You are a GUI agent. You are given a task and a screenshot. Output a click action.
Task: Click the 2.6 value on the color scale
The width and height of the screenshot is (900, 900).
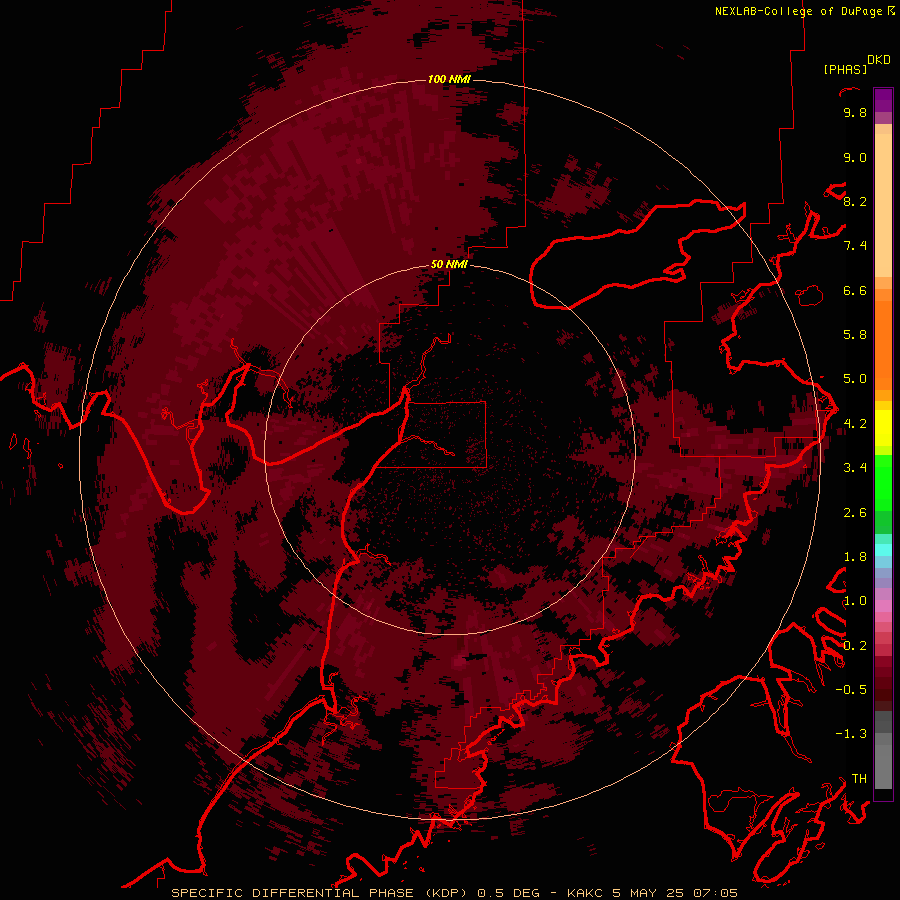tap(855, 513)
